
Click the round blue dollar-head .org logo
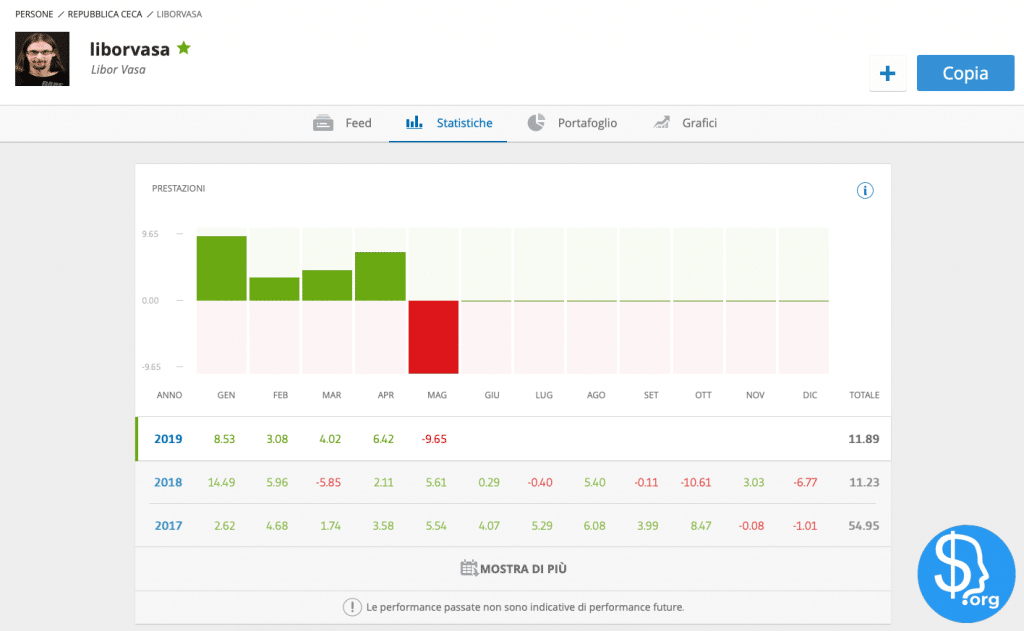click(966, 574)
